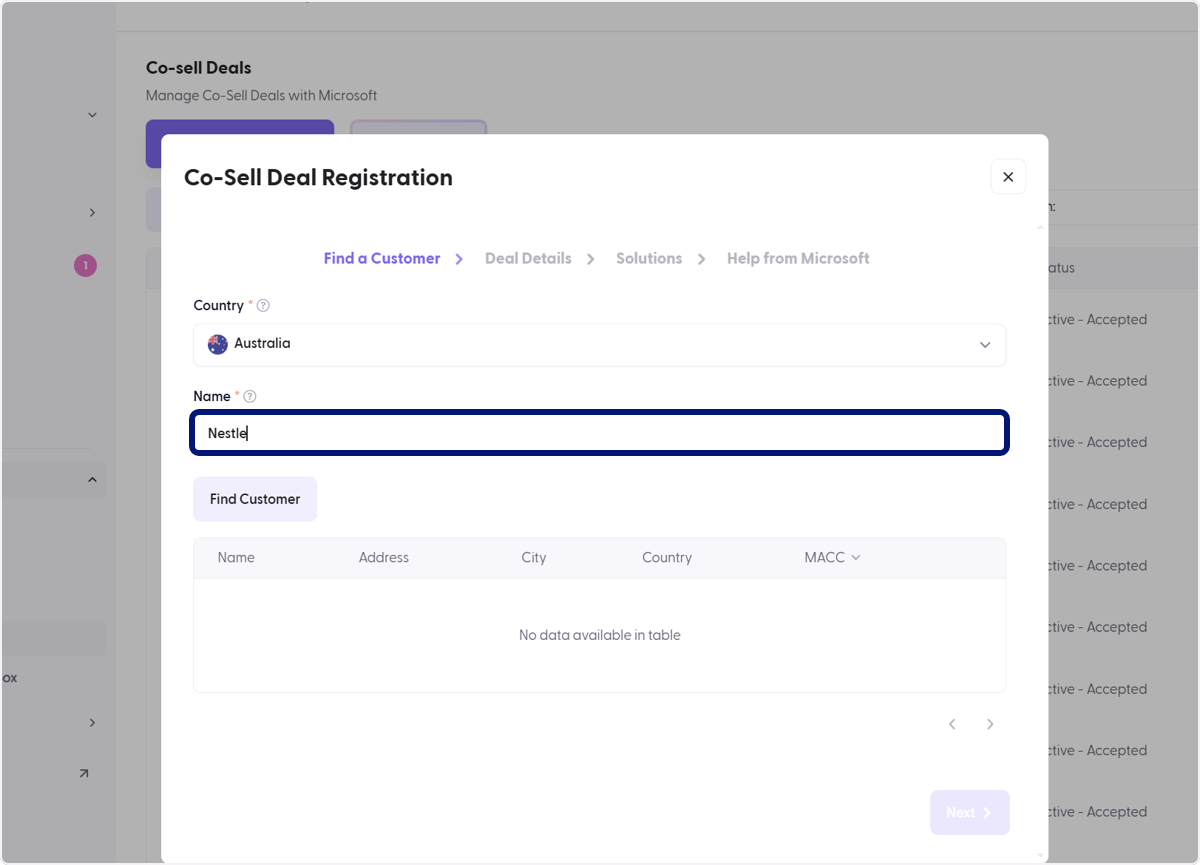Click the Country column header in table

point(667,558)
